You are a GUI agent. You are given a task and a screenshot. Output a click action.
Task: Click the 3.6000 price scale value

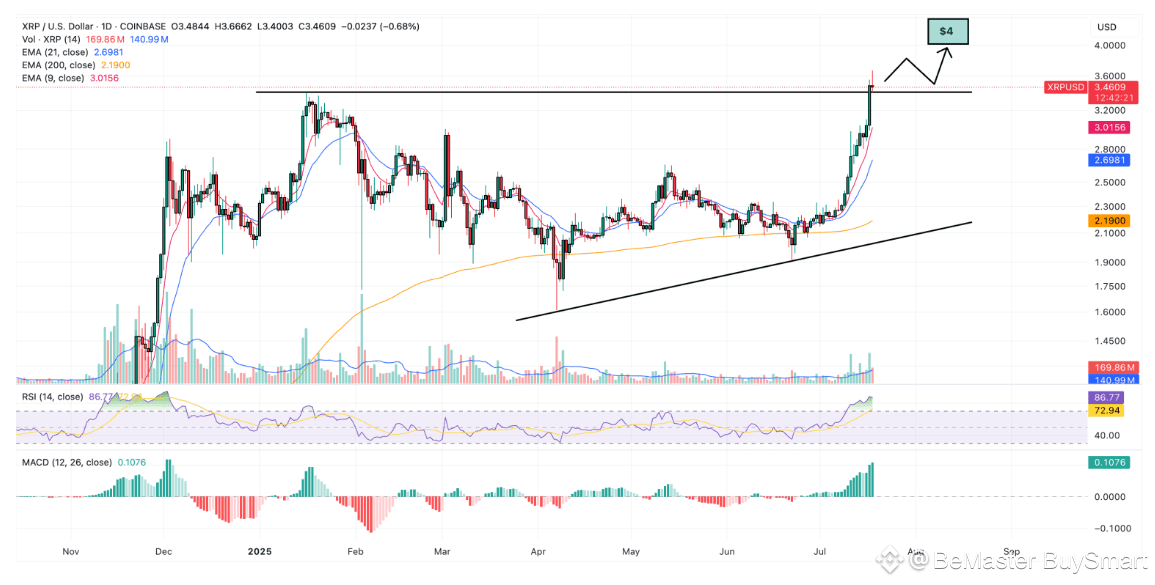1111,76
